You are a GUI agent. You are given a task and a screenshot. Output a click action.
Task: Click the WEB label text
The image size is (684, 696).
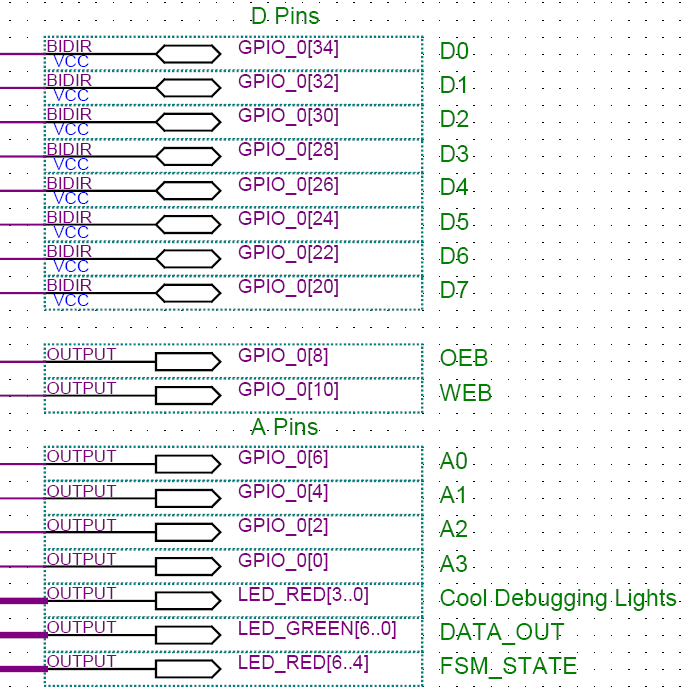click(x=466, y=393)
